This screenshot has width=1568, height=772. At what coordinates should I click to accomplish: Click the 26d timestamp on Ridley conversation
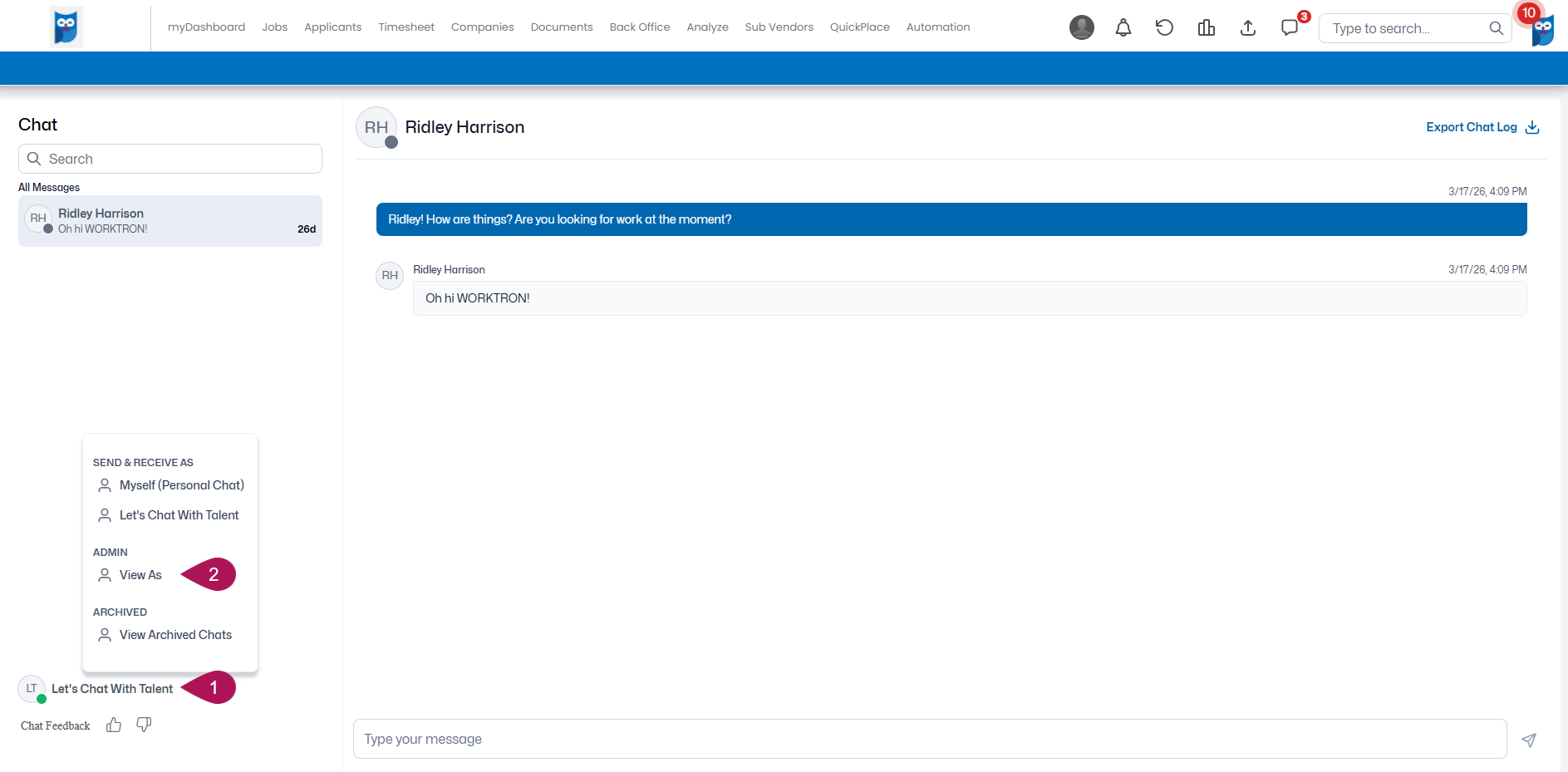pos(307,229)
